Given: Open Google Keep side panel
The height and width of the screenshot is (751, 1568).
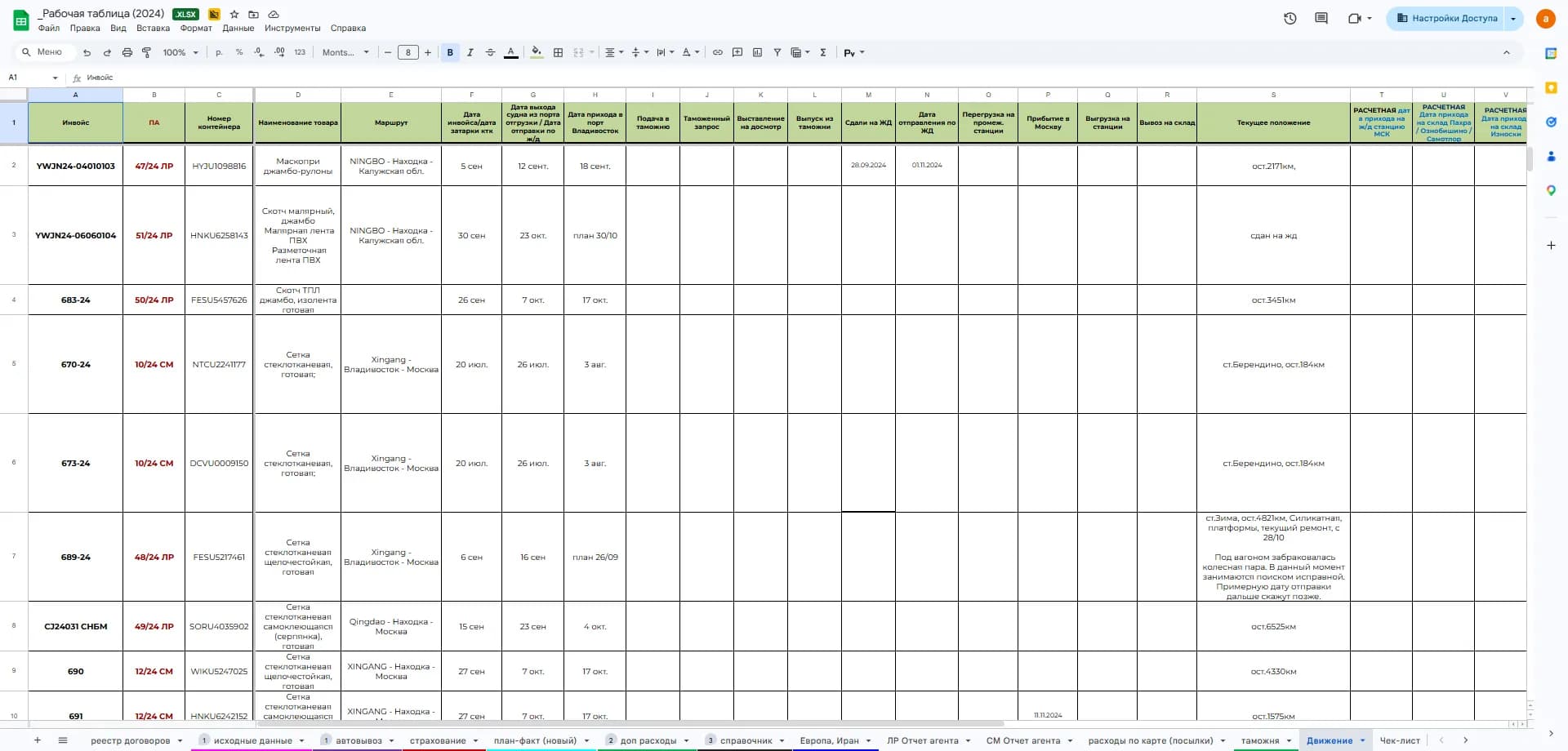Looking at the screenshot, I should tap(1551, 87).
